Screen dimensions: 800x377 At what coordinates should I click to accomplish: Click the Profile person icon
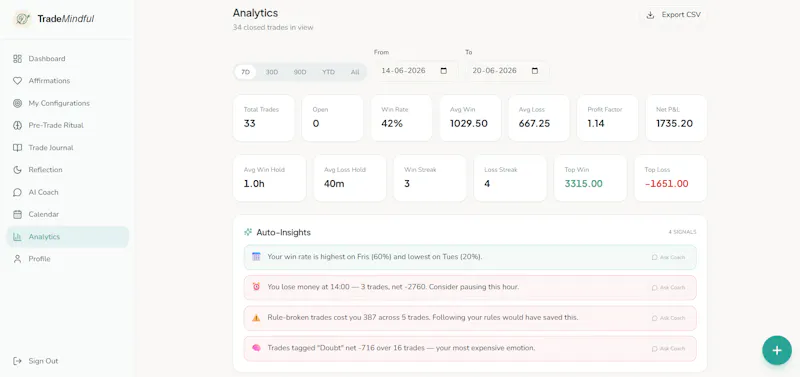(x=17, y=259)
